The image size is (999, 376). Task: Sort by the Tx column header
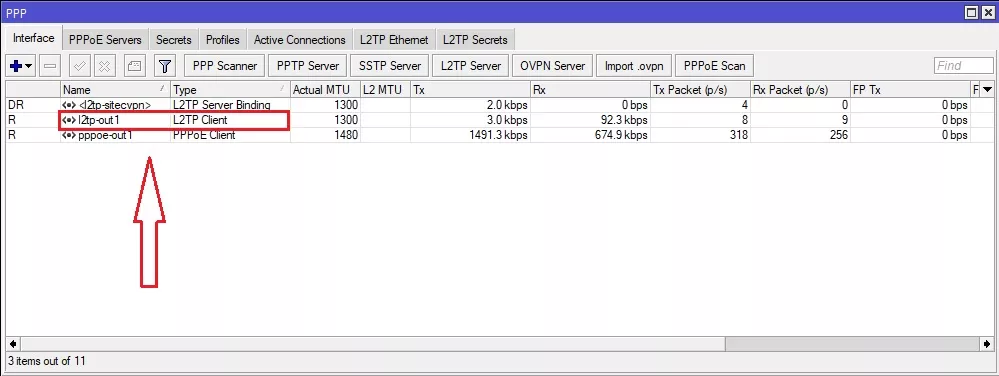[470, 90]
